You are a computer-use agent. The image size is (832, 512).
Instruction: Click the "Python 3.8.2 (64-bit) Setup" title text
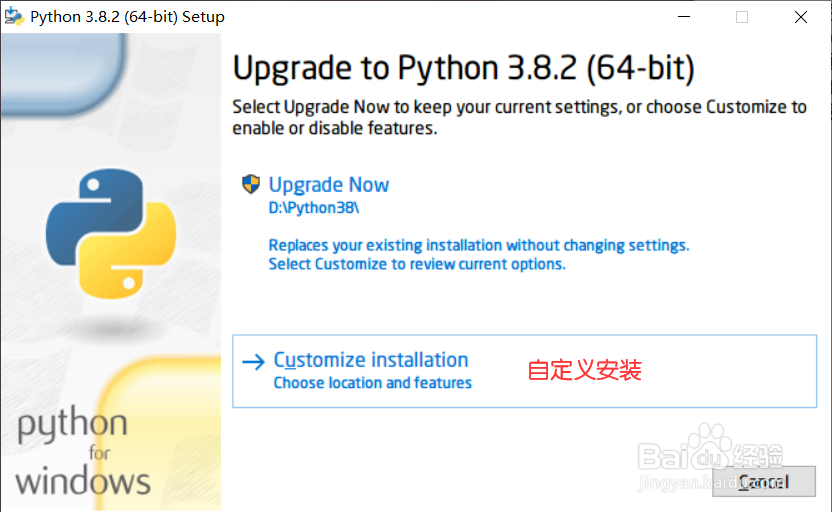tap(127, 17)
